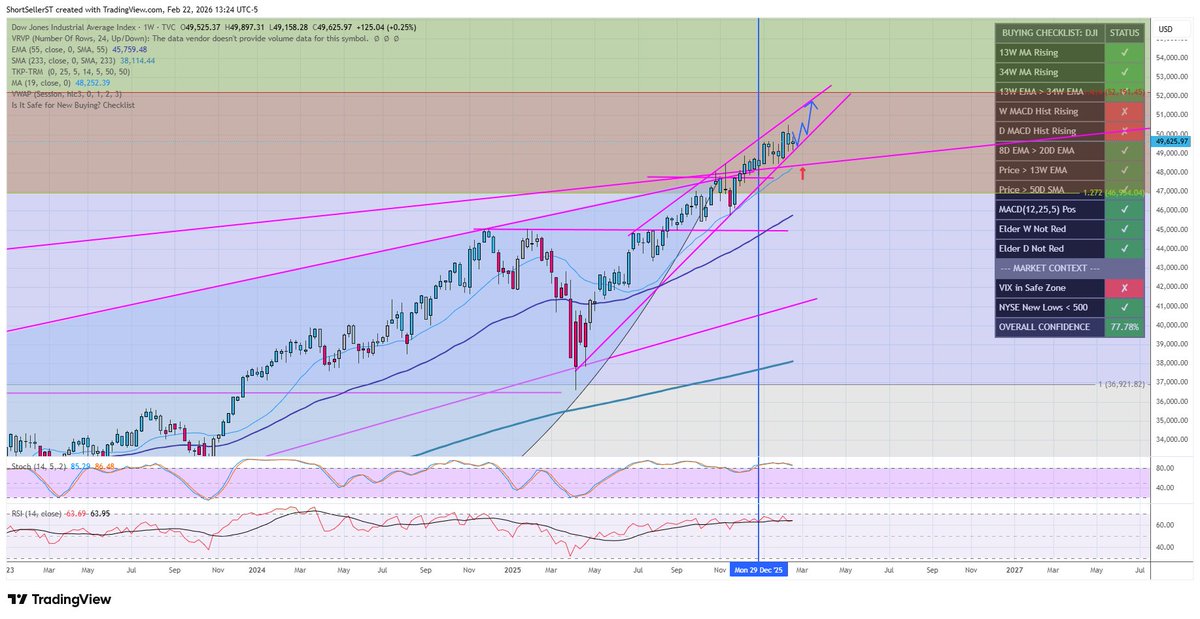The width and height of the screenshot is (1200, 619).
Task: Click the 2027 label on the time axis
Action: tap(1015, 568)
